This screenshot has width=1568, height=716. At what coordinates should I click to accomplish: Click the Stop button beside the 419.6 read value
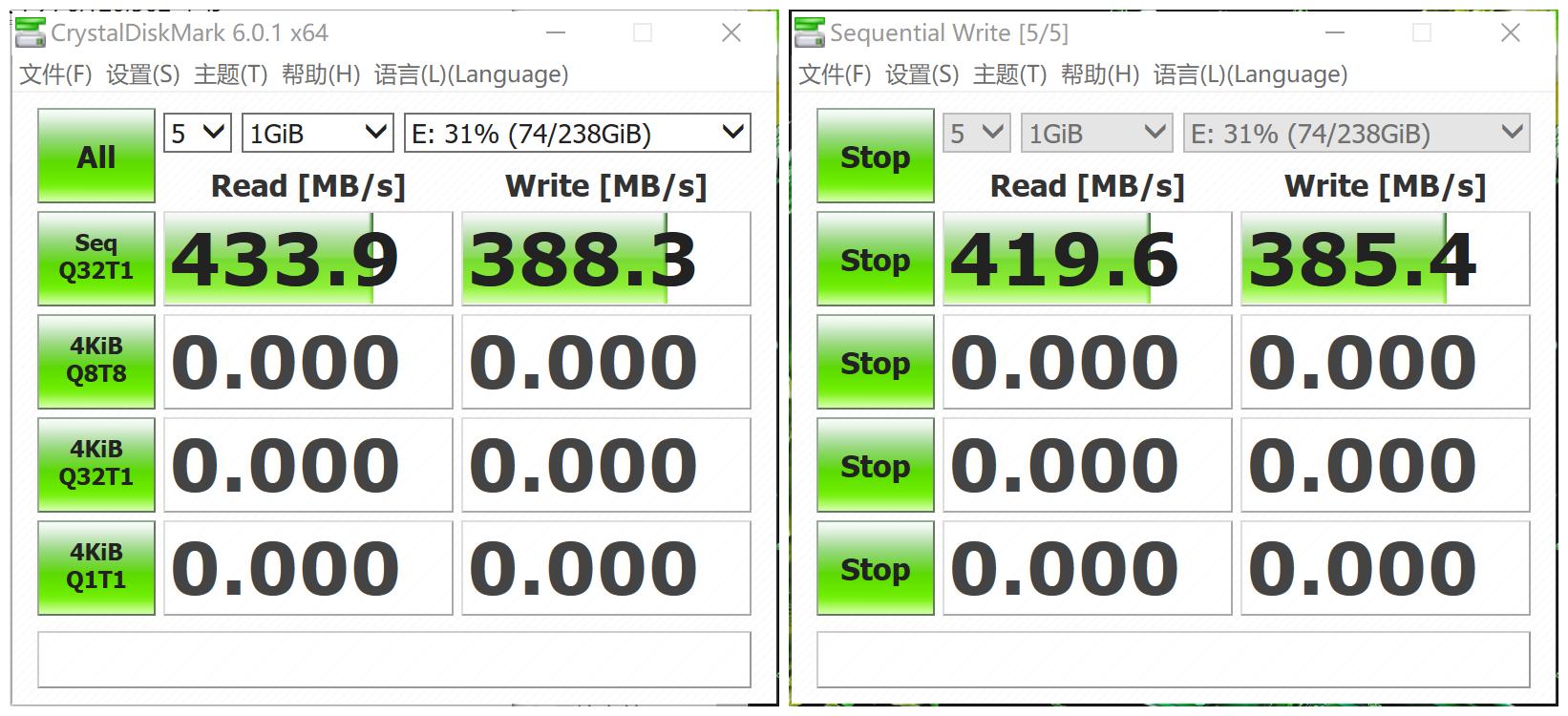(876, 259)
